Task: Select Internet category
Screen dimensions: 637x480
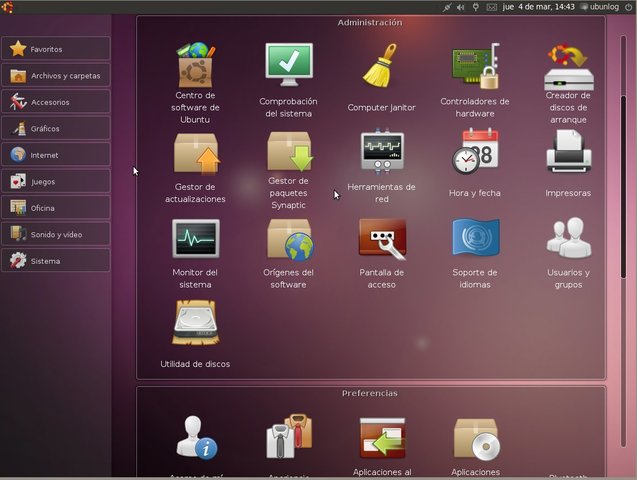Action: (x=56, y=154)
